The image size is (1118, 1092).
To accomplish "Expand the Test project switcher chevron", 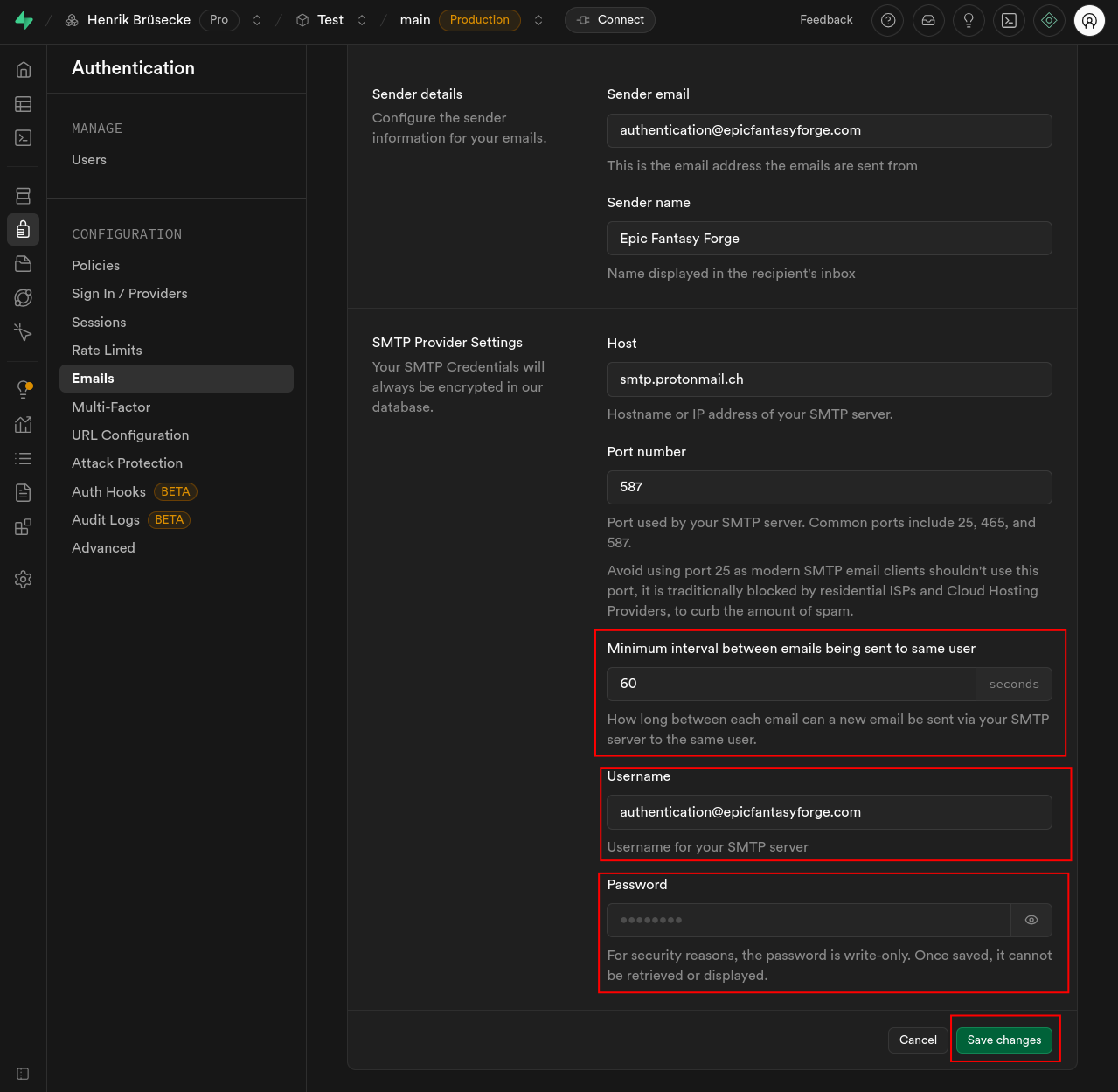I will click(362, 20).
